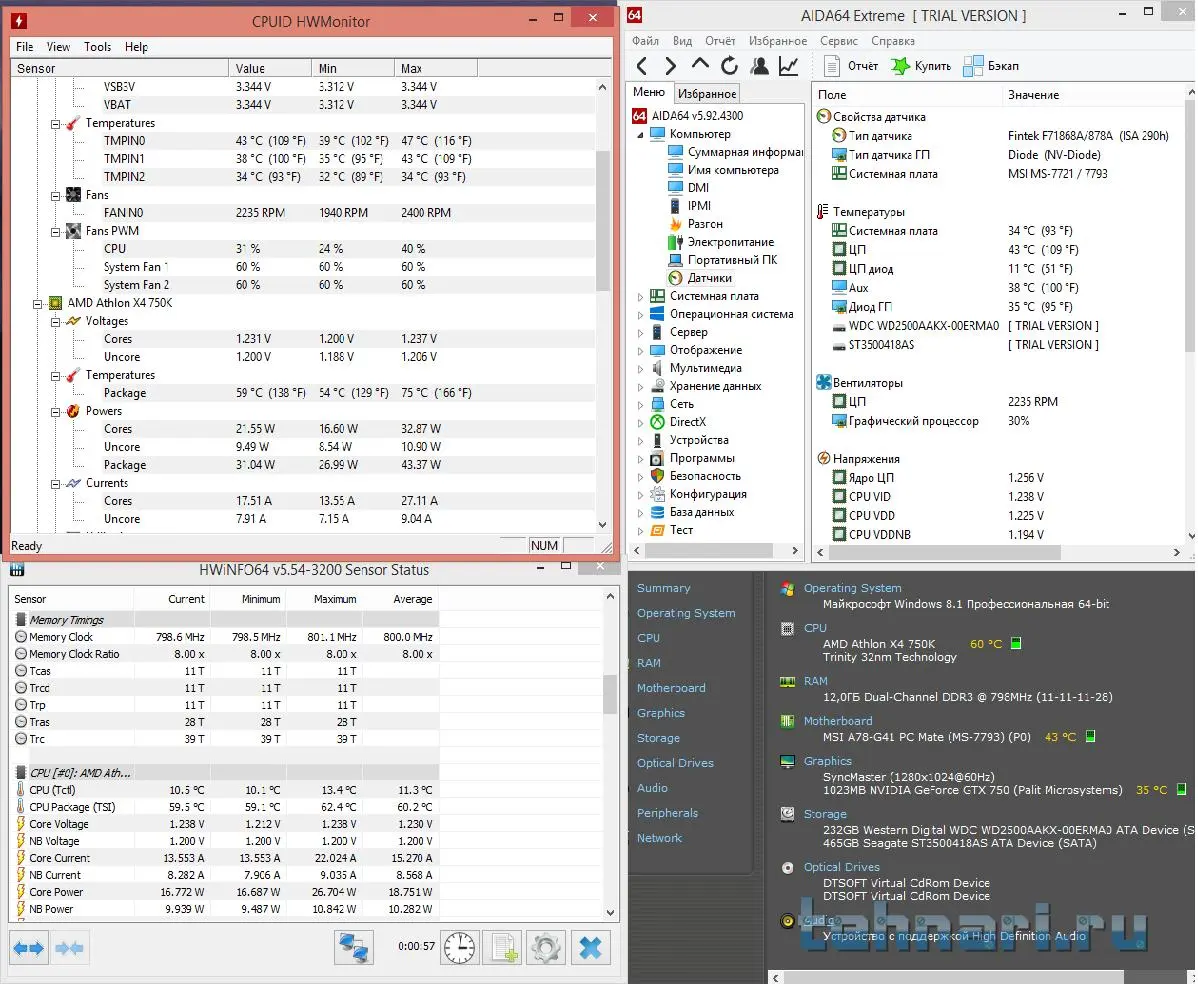This screenshot has height=984, width=1198.
Task: Click the AIDA64 refresh toolbar icon
Action: [x=729, y=66]
